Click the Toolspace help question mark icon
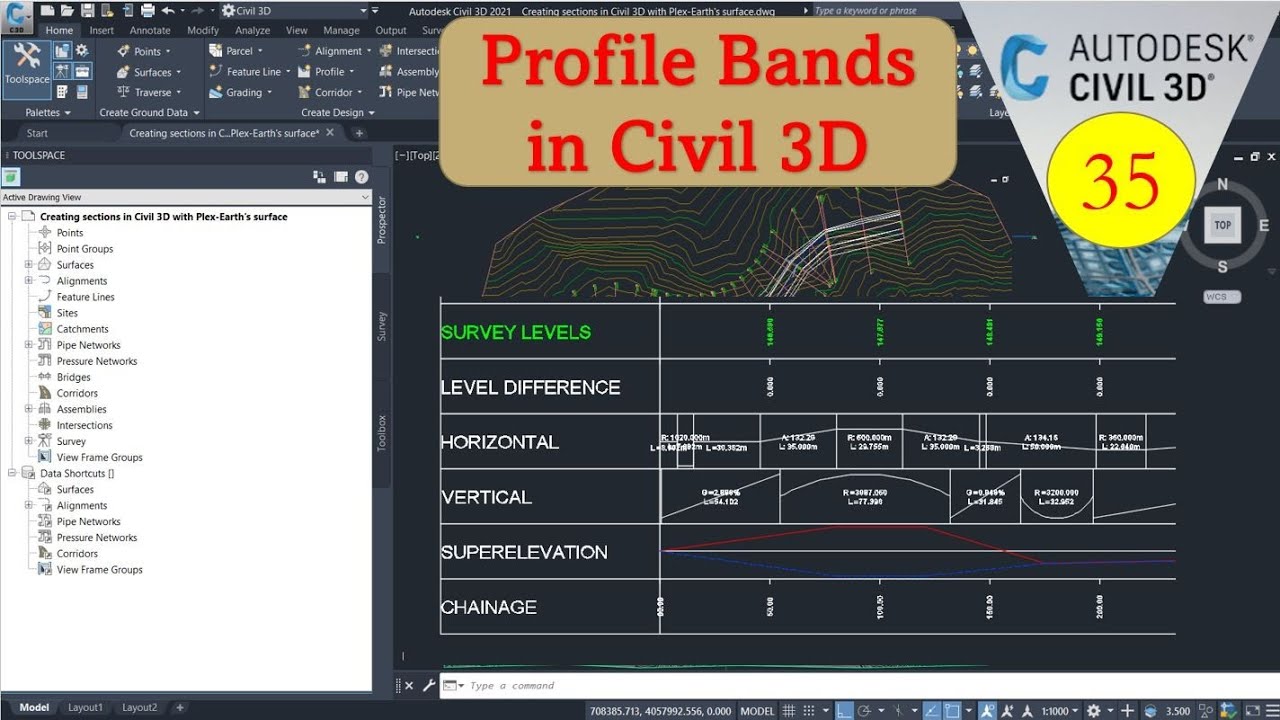 point(362,177)
